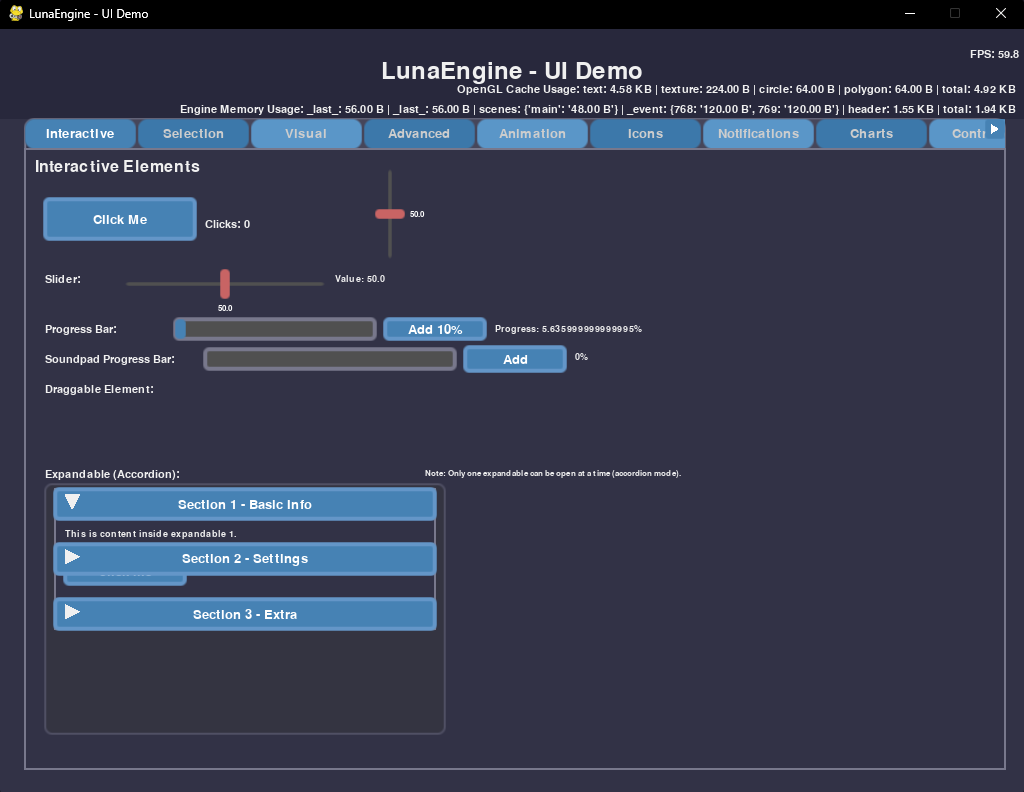Open the Notifications tab
This screenshot has width=1024, height=792.
[758, 134]
